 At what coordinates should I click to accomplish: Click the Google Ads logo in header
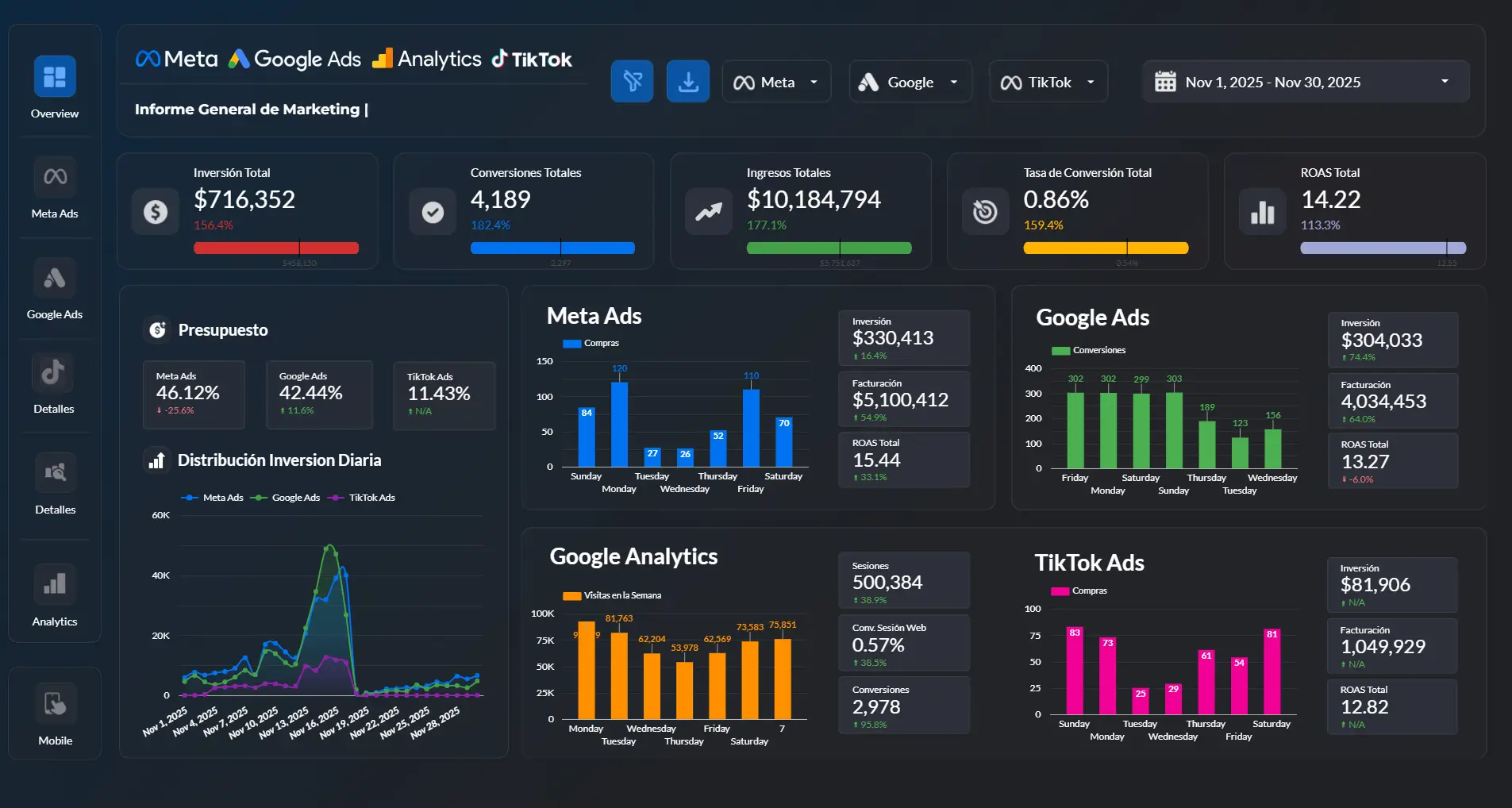tap(294, 59)
